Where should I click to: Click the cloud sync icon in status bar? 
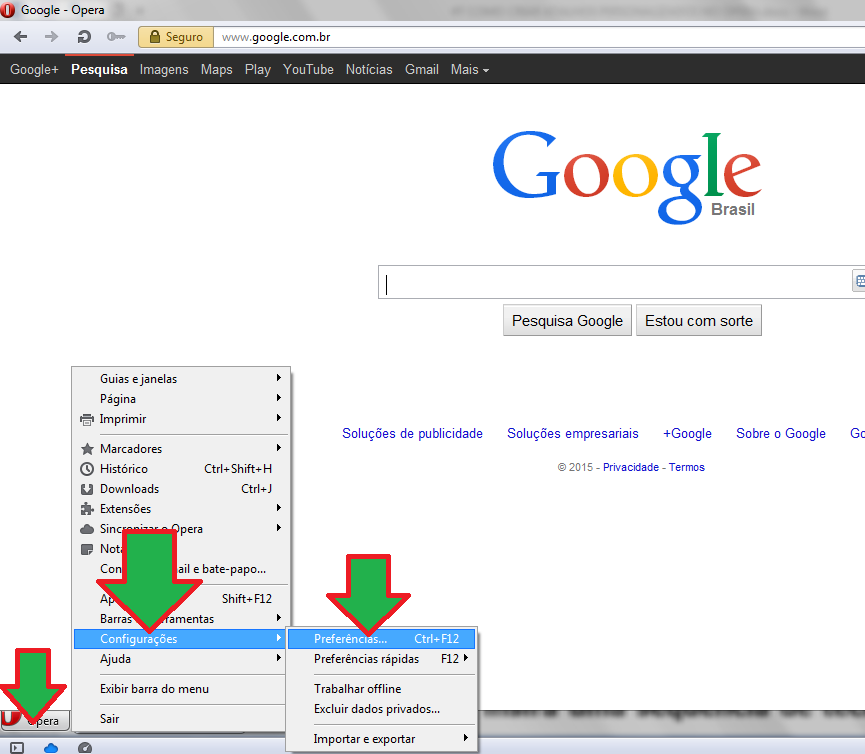point(50,747)
